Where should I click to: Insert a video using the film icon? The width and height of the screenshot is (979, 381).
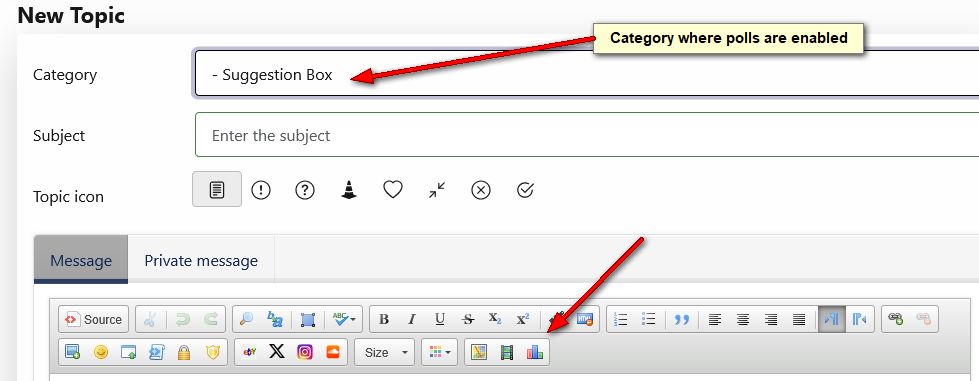tap(507, 352)
